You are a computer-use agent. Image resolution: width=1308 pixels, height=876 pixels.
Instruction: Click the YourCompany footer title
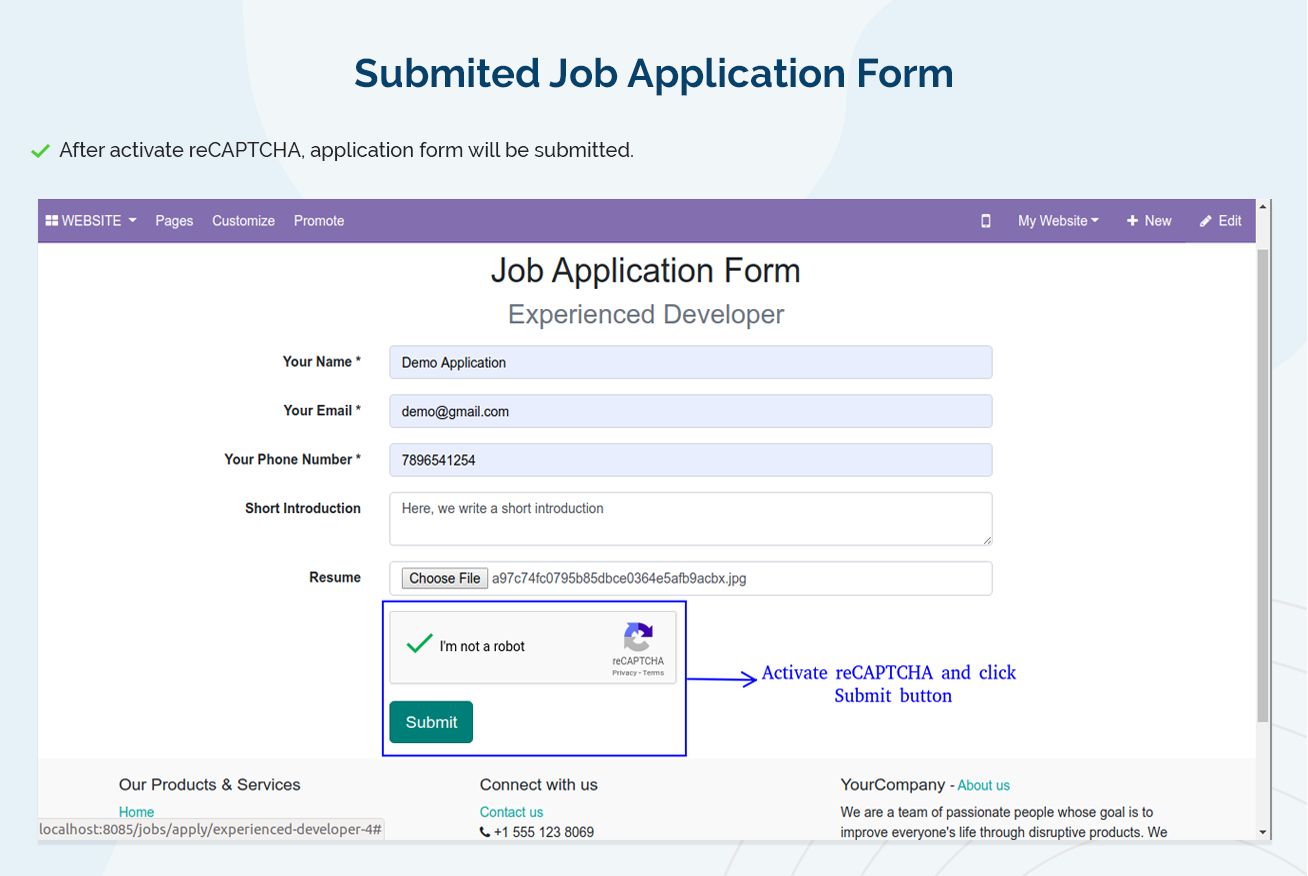tap(893, 785)
